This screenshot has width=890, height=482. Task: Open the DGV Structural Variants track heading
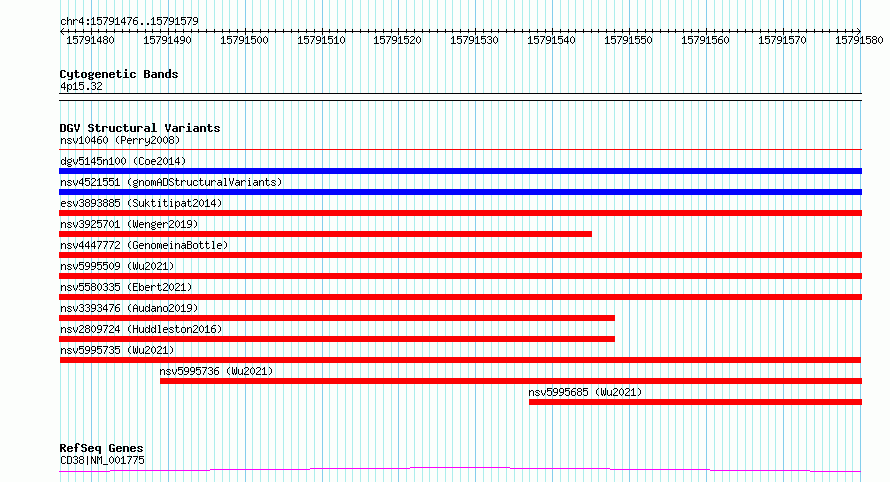click(x=140, y=128)
